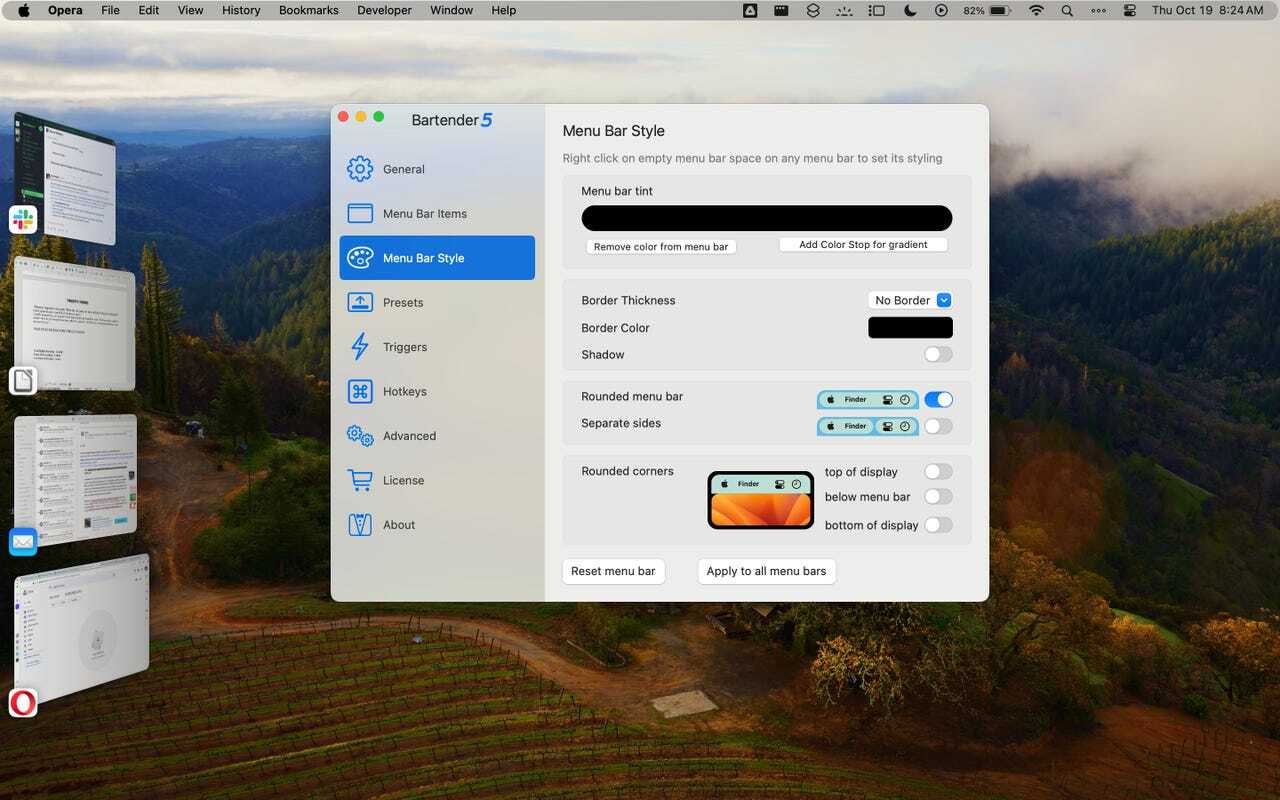
Task: Click the Opera app icon in Stage Manager
Action: click(23, 703)
